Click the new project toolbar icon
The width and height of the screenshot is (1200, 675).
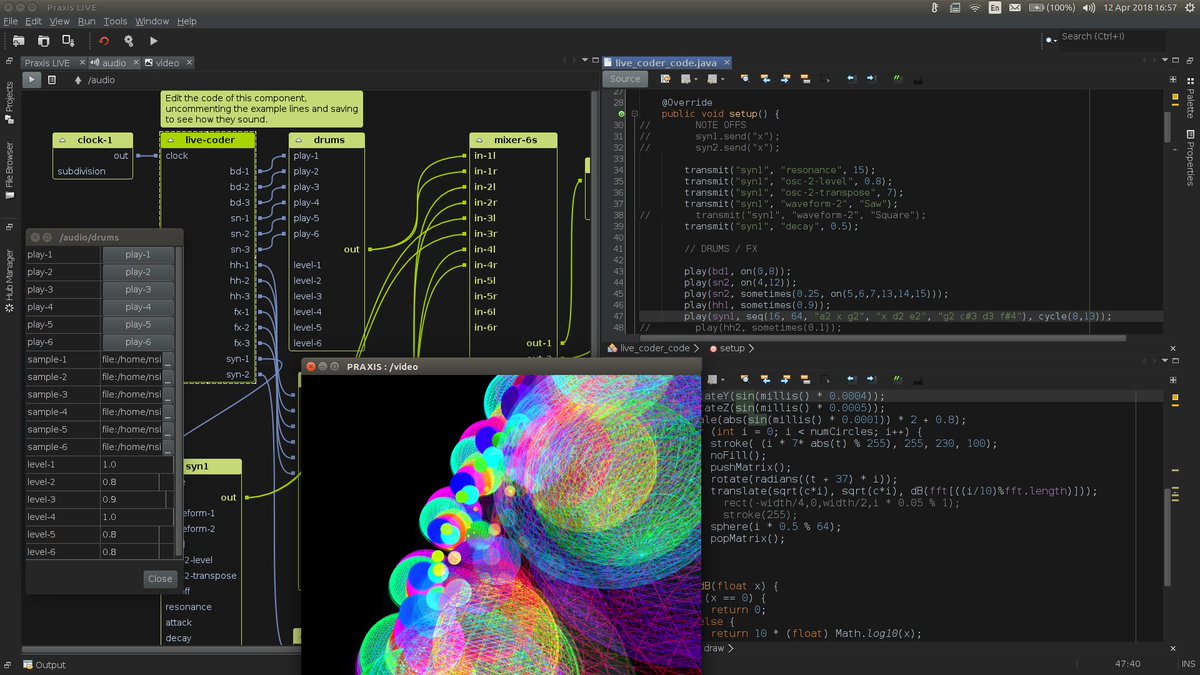pos(19,41)
